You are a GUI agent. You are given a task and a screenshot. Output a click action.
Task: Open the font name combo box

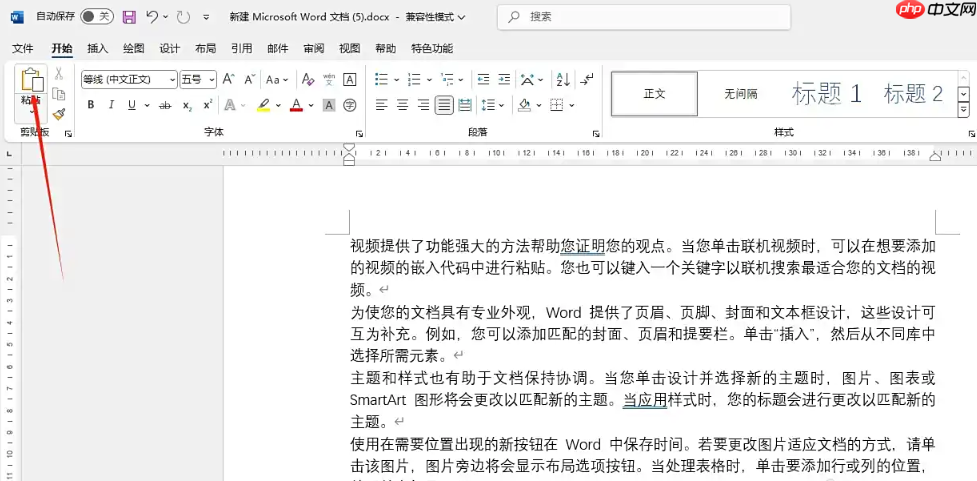click(129, 79)
